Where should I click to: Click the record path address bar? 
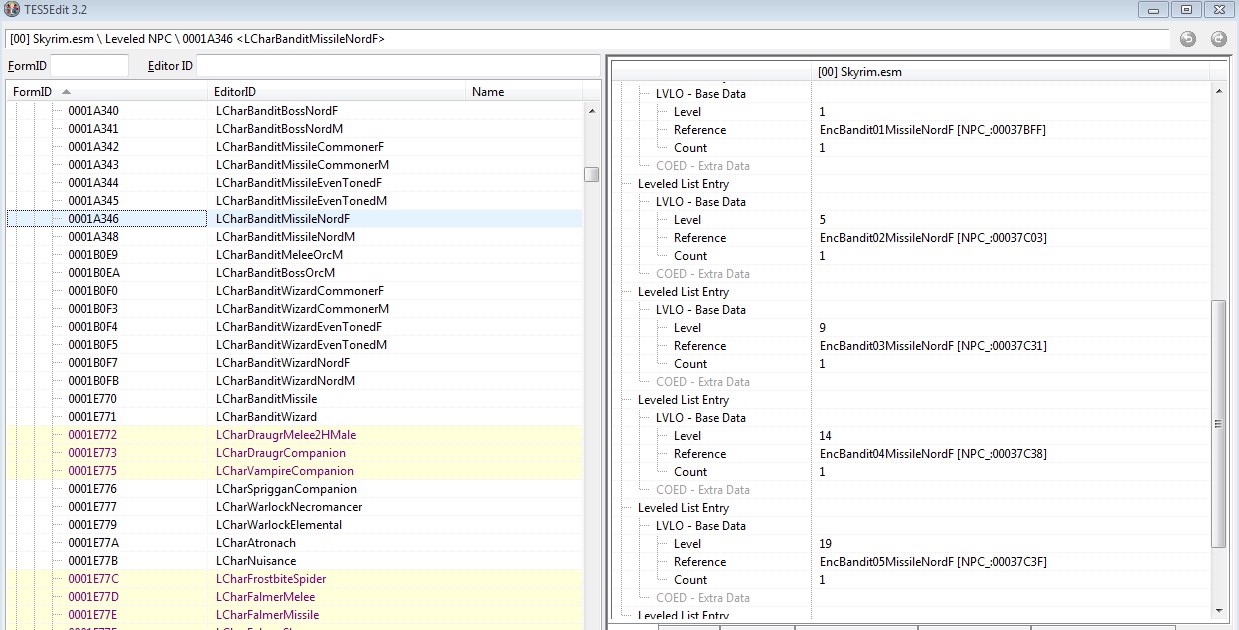[587, 39]
